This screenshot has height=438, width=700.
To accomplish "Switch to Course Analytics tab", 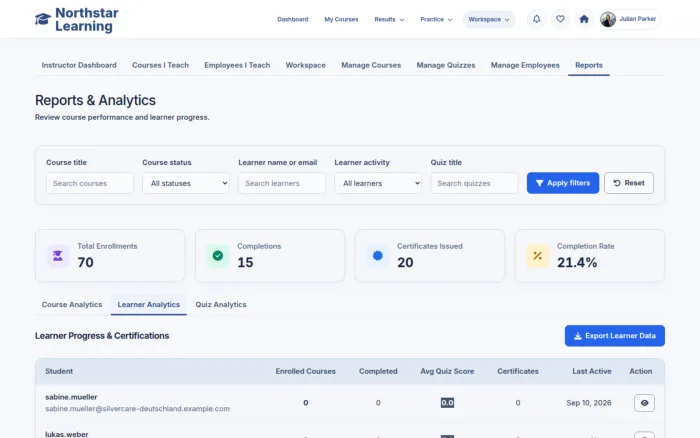I will (72, 305).
